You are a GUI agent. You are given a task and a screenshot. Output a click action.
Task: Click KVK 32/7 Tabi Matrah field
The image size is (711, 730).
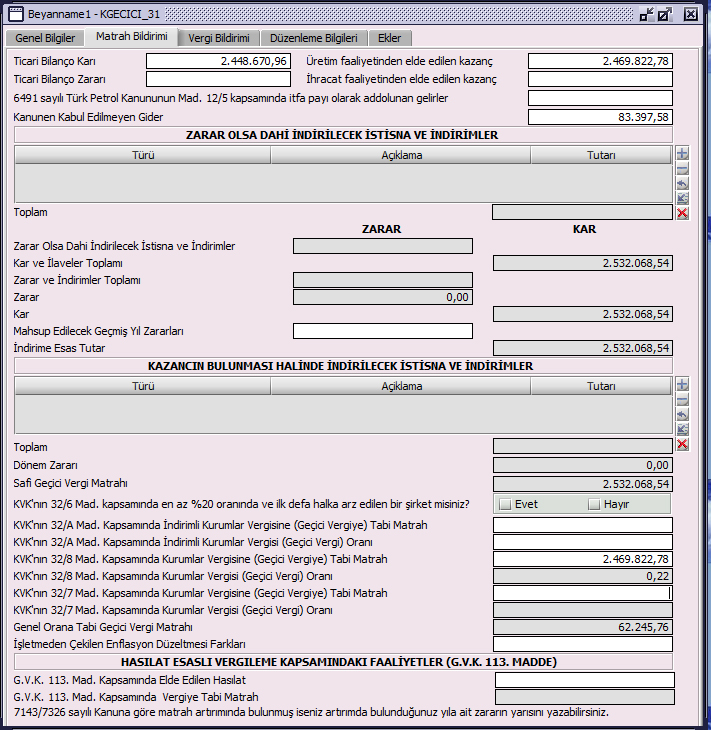tap(583, 593)
